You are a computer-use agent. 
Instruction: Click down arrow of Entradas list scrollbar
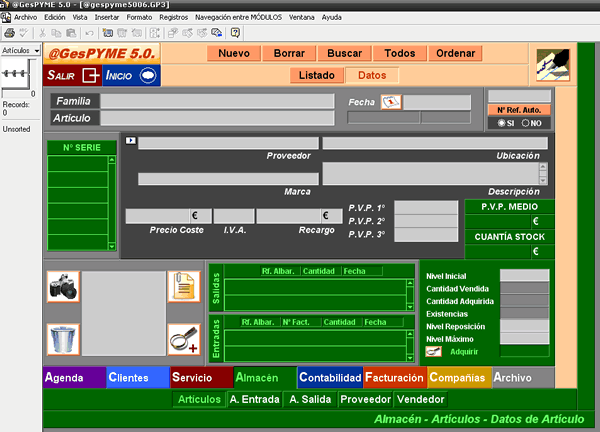(x=410, y=358)
